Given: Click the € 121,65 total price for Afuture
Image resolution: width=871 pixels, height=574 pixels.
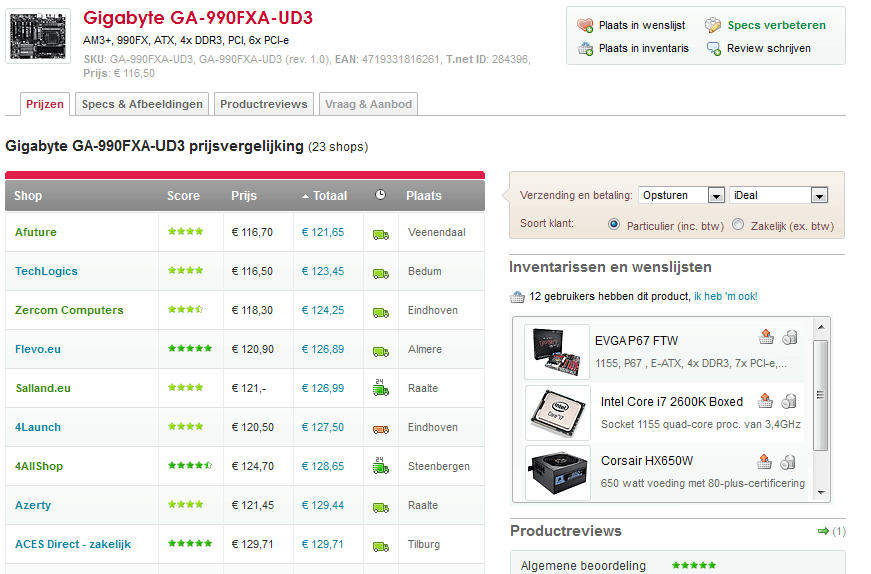Looking at the screenshot, I should pyautogui.click(x=323, y=232).
